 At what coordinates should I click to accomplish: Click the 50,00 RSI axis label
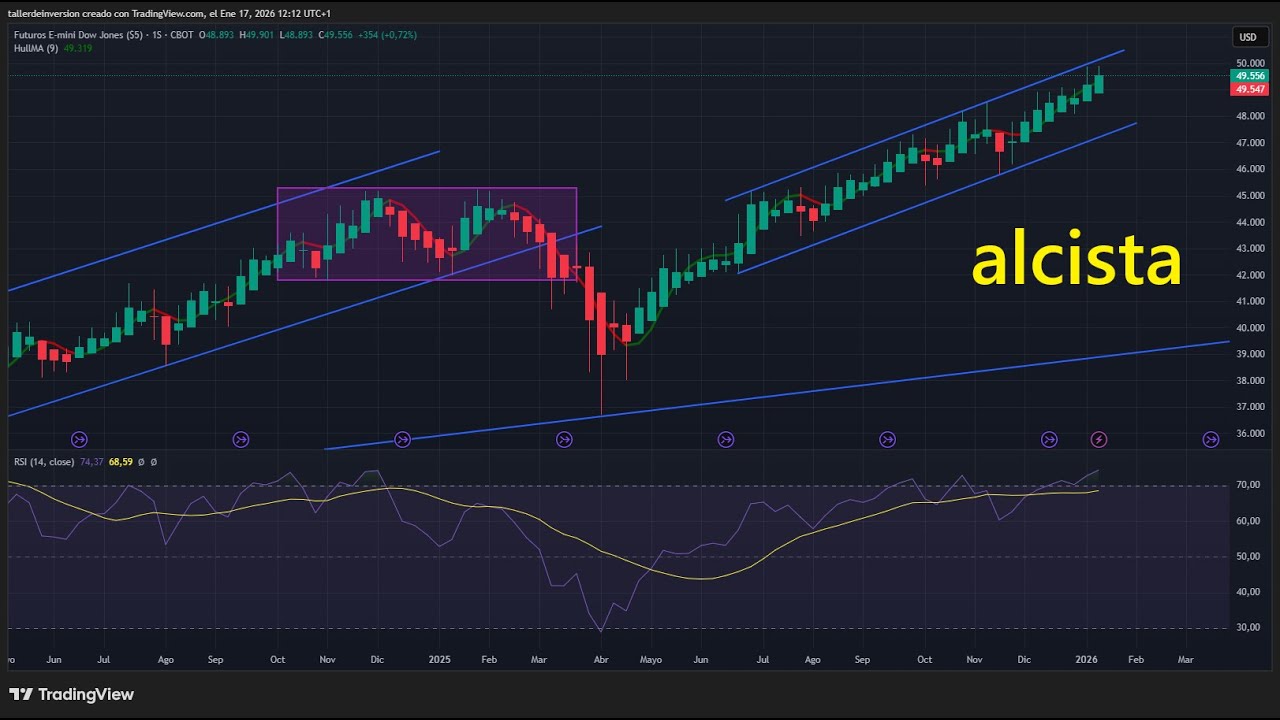tap(1247, 556)
